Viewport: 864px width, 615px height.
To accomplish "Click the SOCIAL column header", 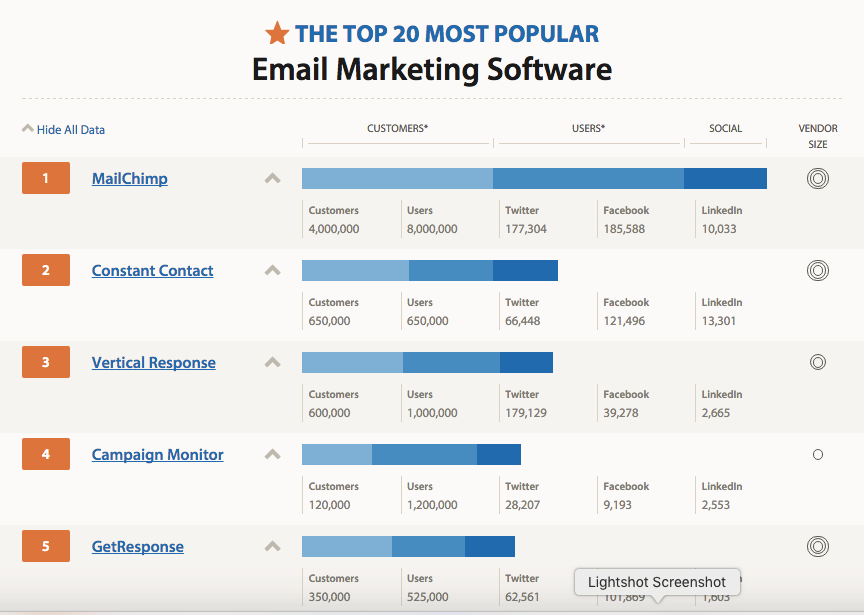I will 725,128.
